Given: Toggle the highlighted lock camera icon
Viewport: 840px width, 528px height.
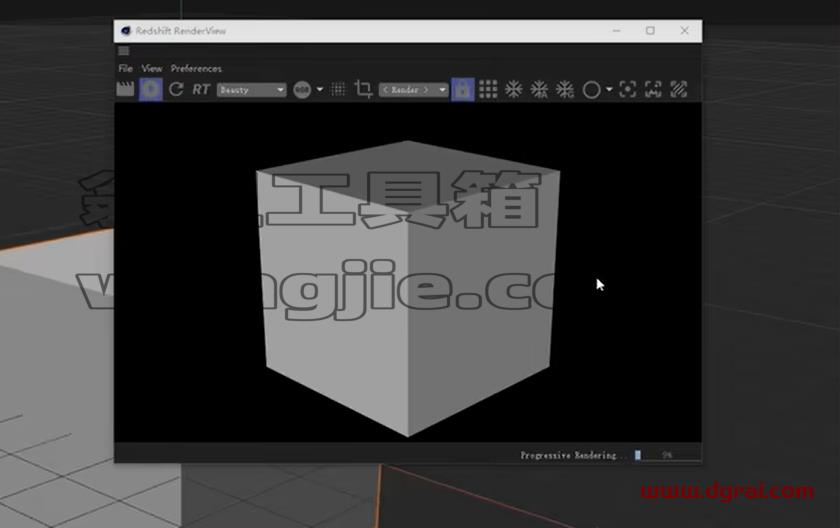Looking at the screenshot, I should (463, 89).
